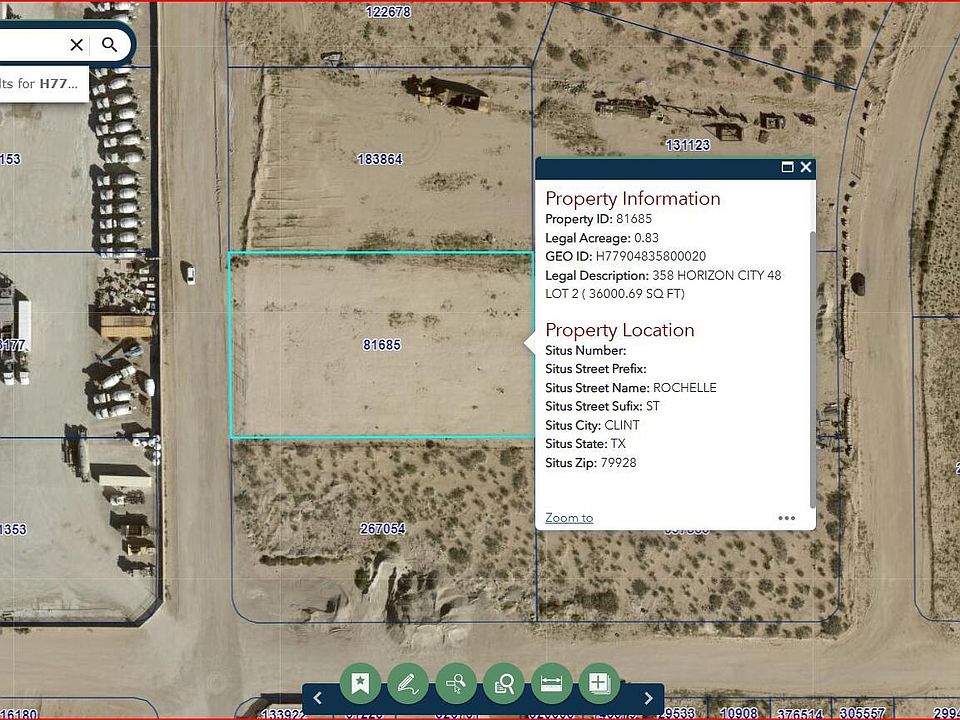The height and width of the screenshot is (720, 960).
Task: Run the search with magnifier button
Action: pos(110,45)
